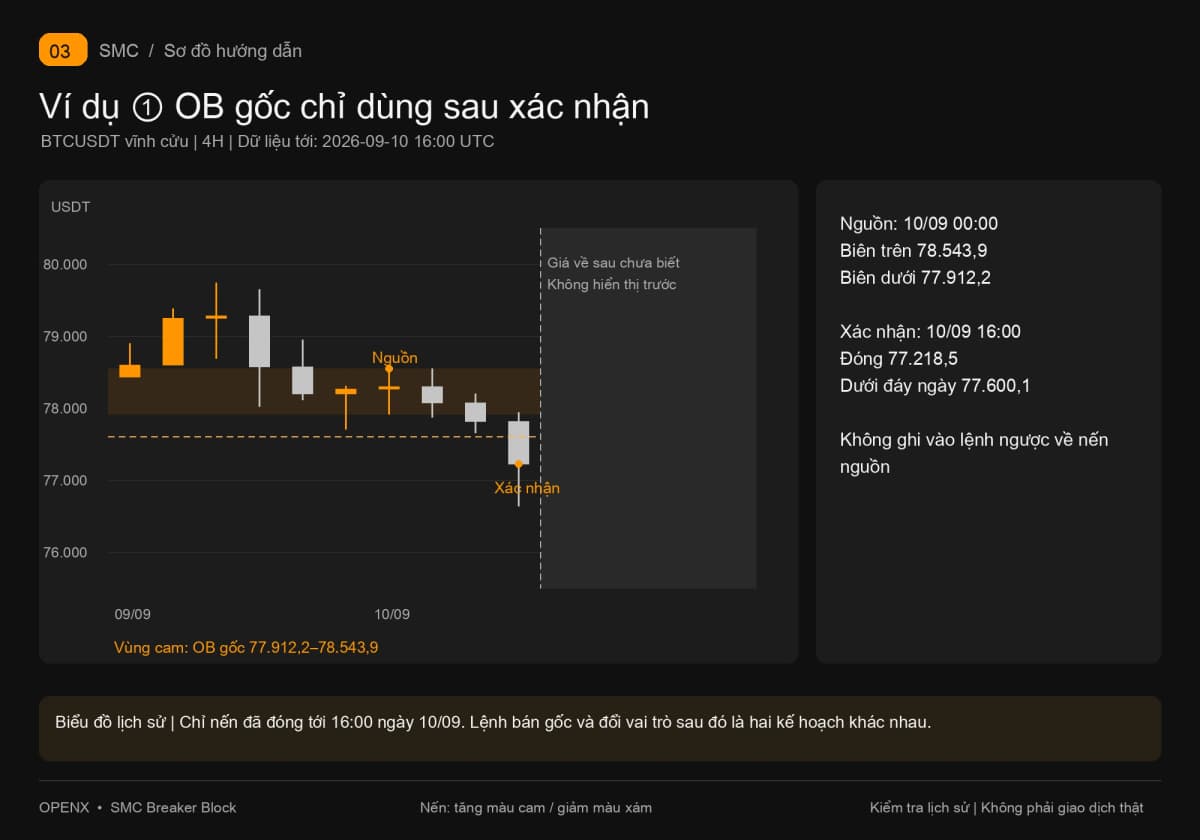Click the 80.000 price axis label

click(x=68, y=265)
